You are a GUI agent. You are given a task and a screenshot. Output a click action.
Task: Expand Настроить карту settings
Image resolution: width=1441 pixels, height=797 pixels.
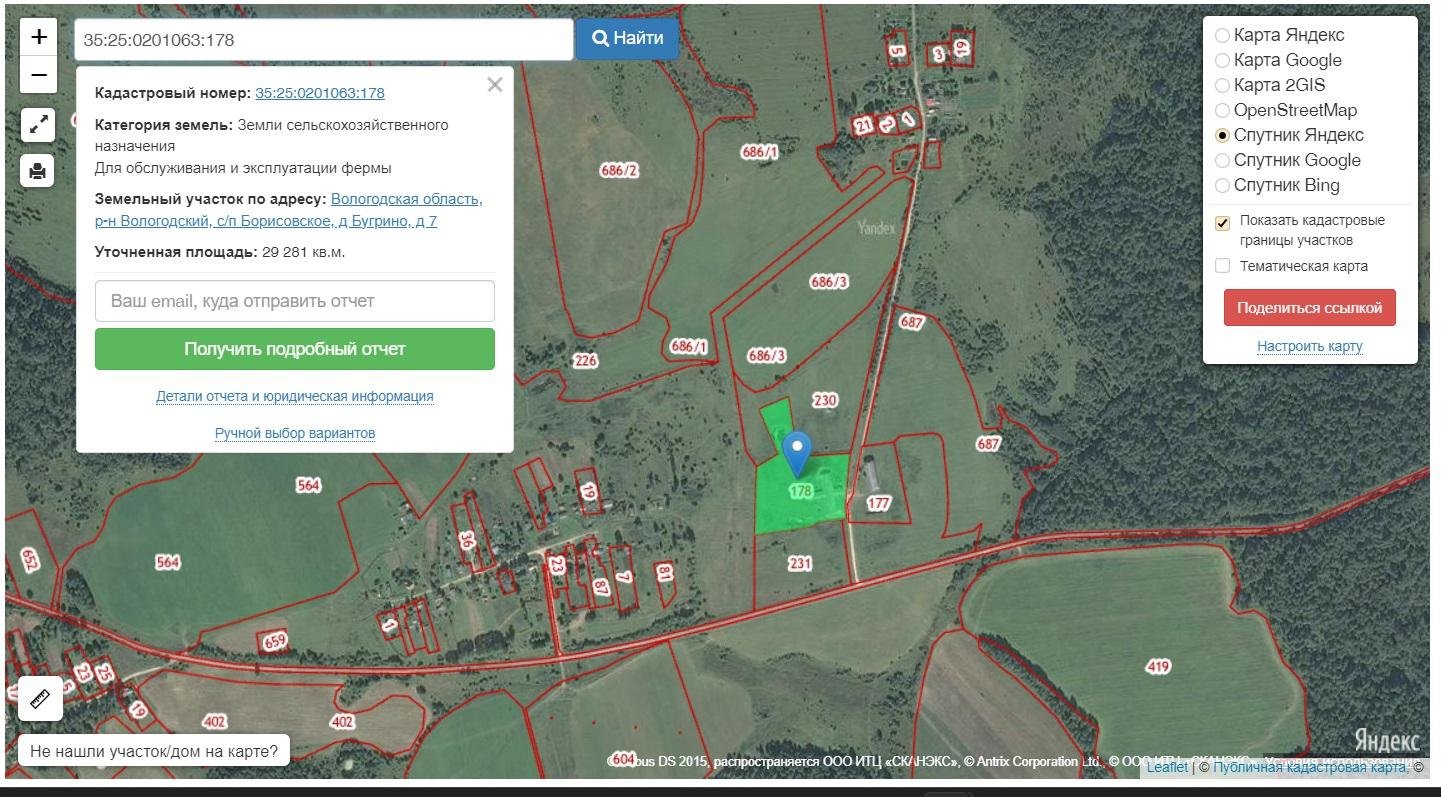(x=1309, y=346)
